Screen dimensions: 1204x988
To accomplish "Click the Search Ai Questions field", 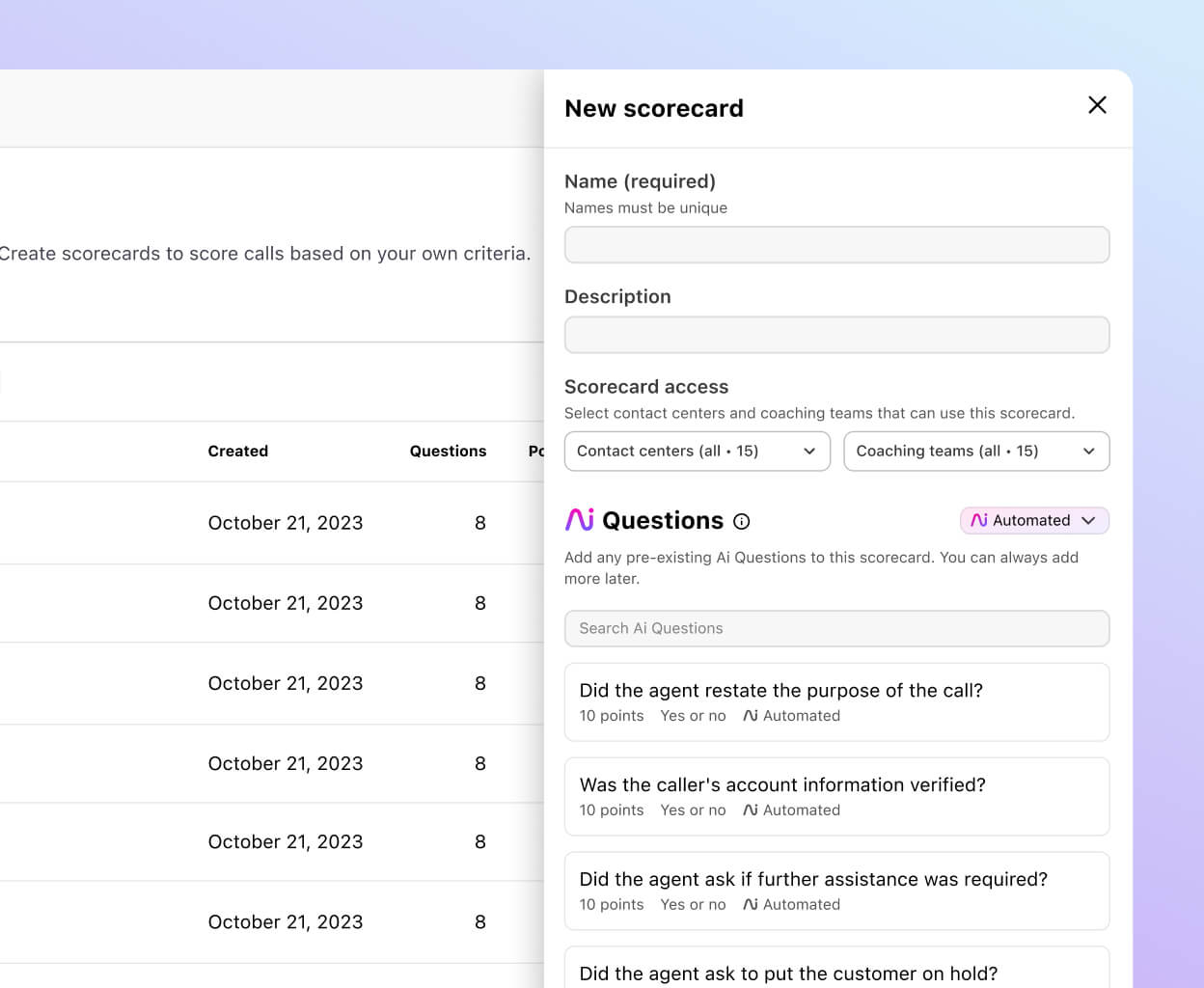I will pyautogui.click(x=836, y=628).
